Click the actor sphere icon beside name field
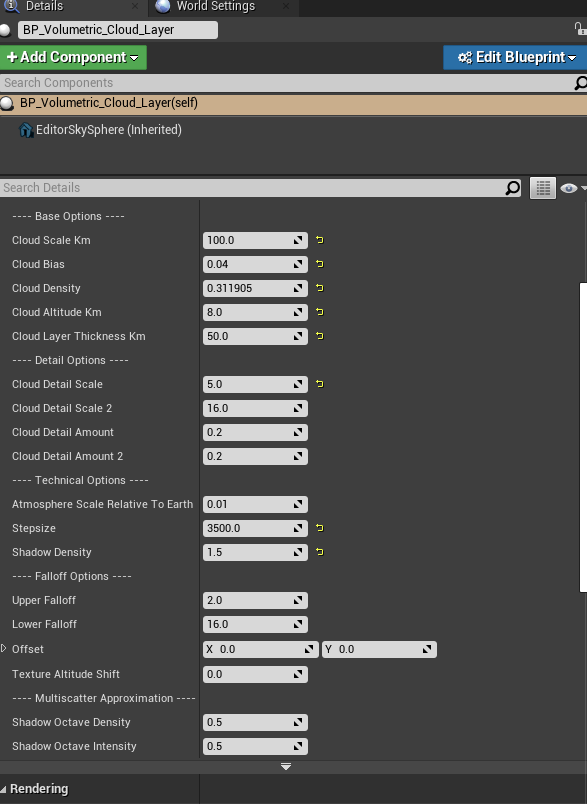 (5, 30)
